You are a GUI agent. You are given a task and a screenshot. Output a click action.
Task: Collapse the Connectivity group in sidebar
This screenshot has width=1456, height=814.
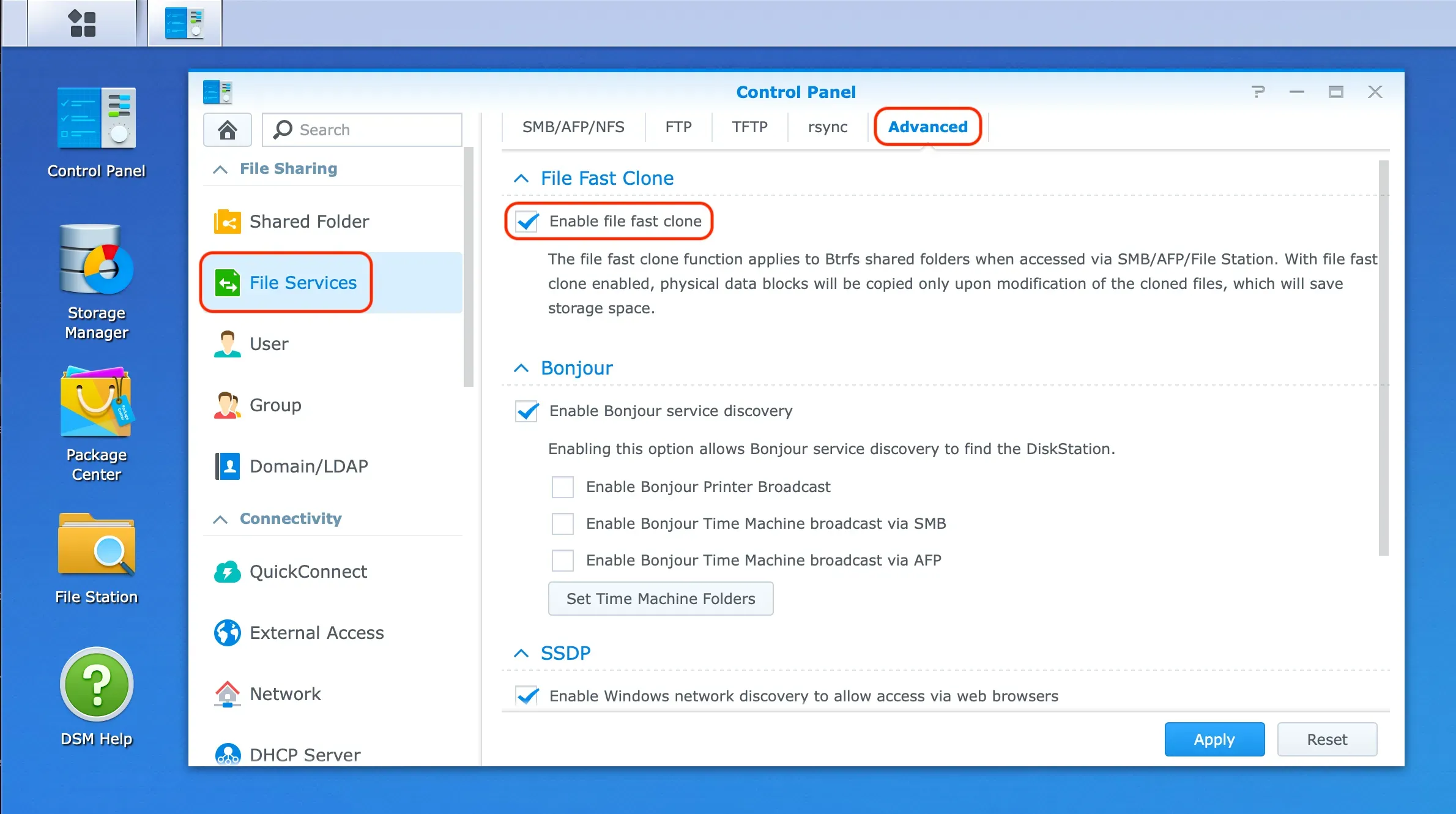[x=220, y=518]
